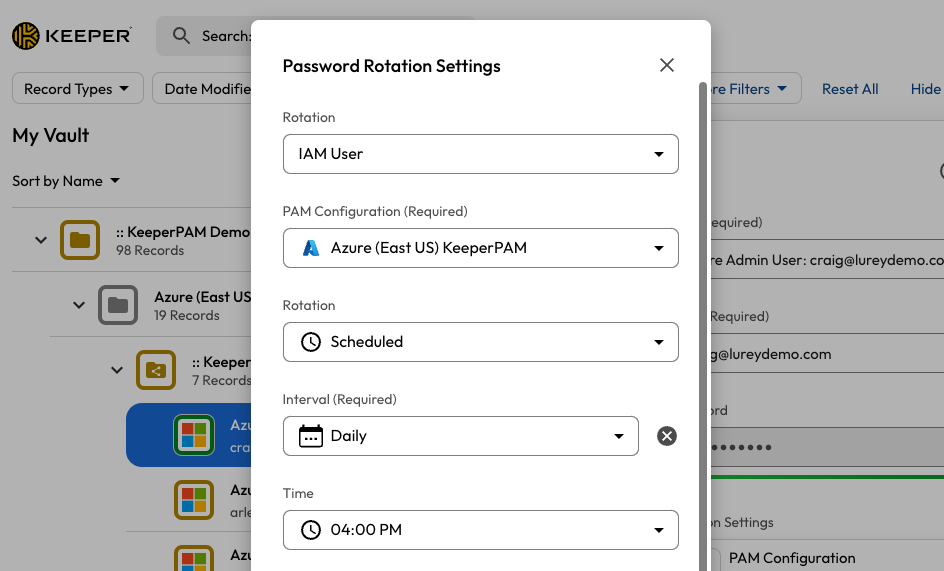Open the 04:00 PM time dropdown
The image size is (944, 571).
(480, 530)
